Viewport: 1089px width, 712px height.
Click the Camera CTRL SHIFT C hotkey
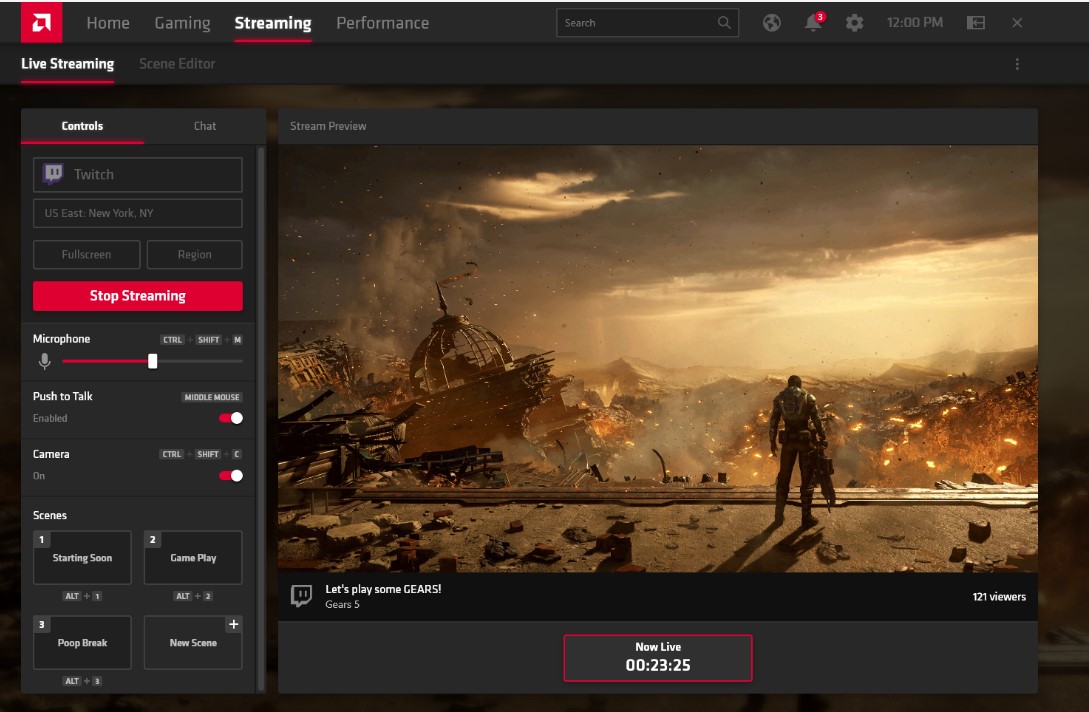pyautogui.click(x=201, y=454)
